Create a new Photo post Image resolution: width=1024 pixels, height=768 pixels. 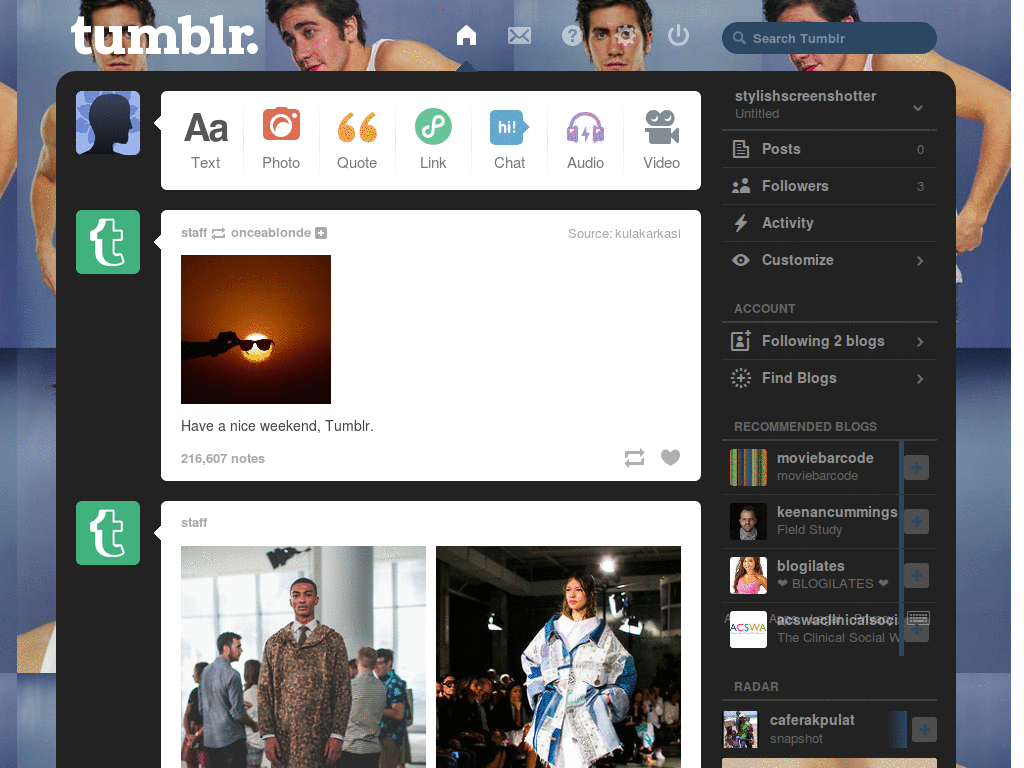[281, 140]
